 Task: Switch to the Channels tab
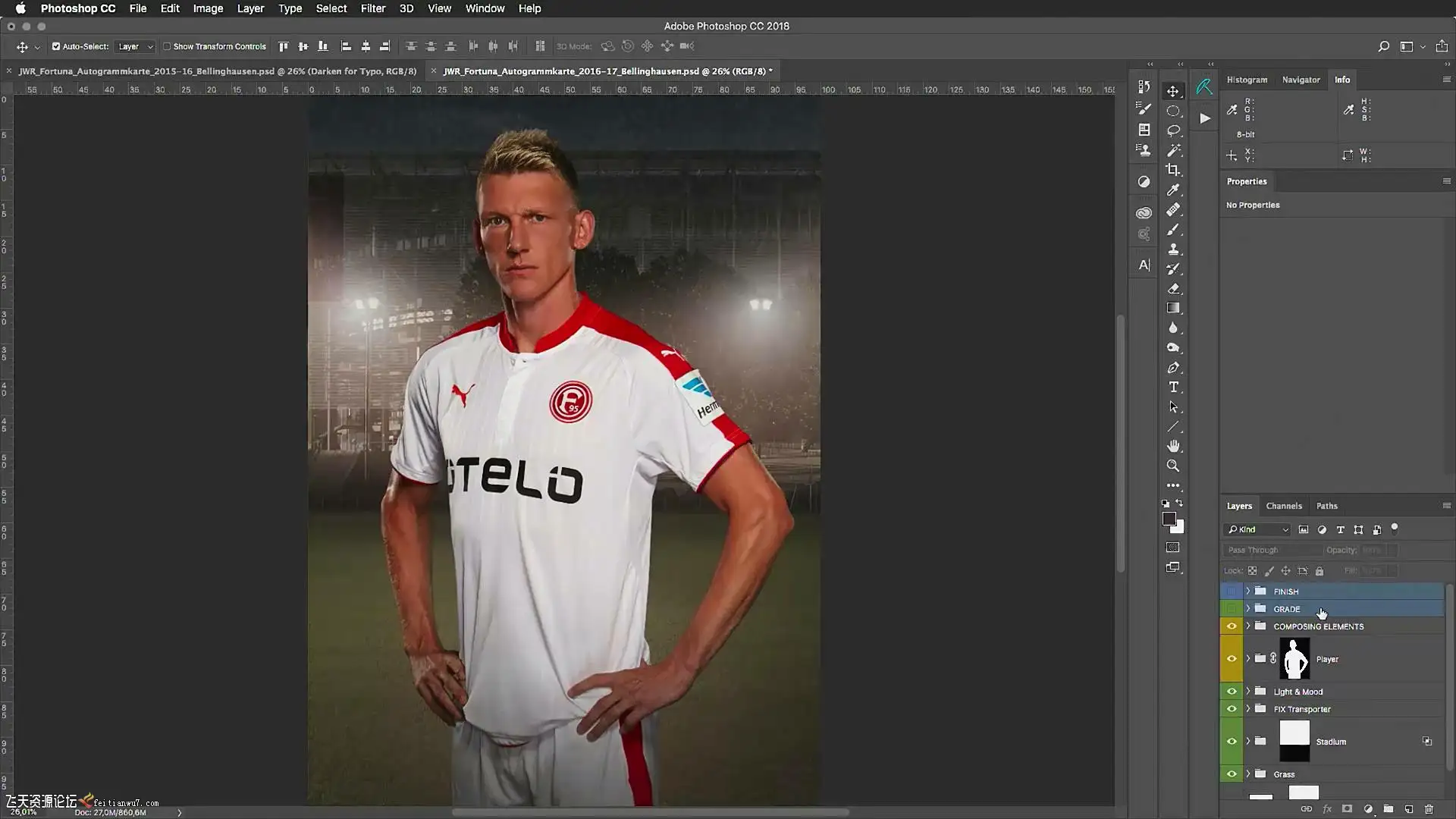point(1283,506)
